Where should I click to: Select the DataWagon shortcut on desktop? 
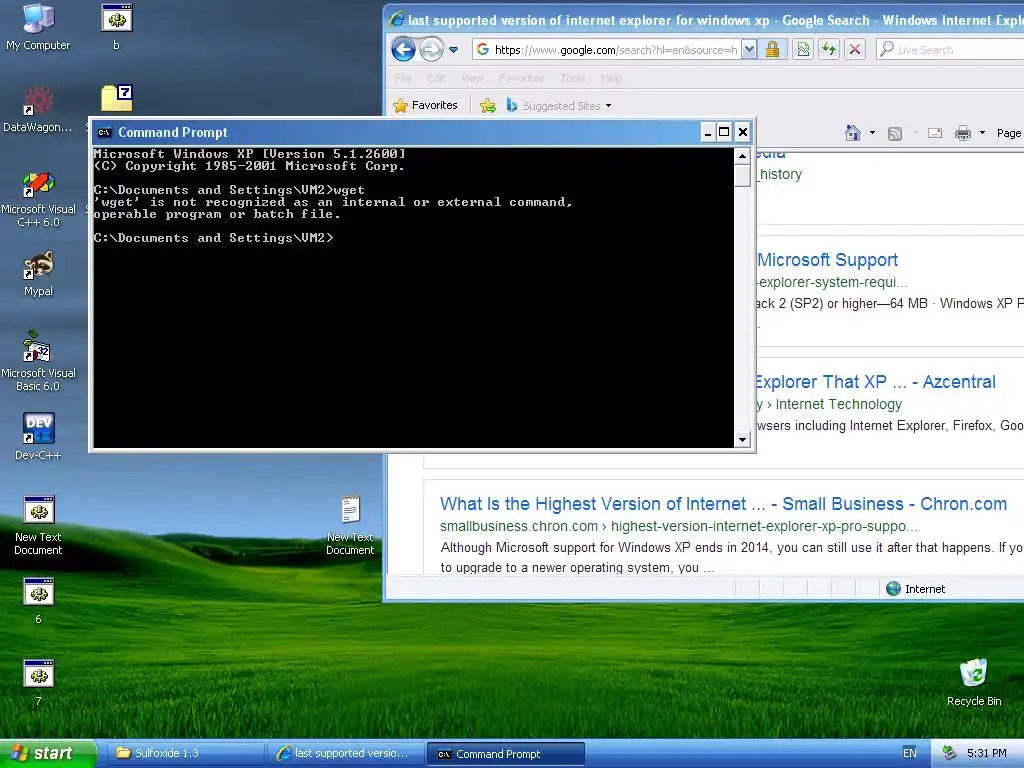pos(38,108)
